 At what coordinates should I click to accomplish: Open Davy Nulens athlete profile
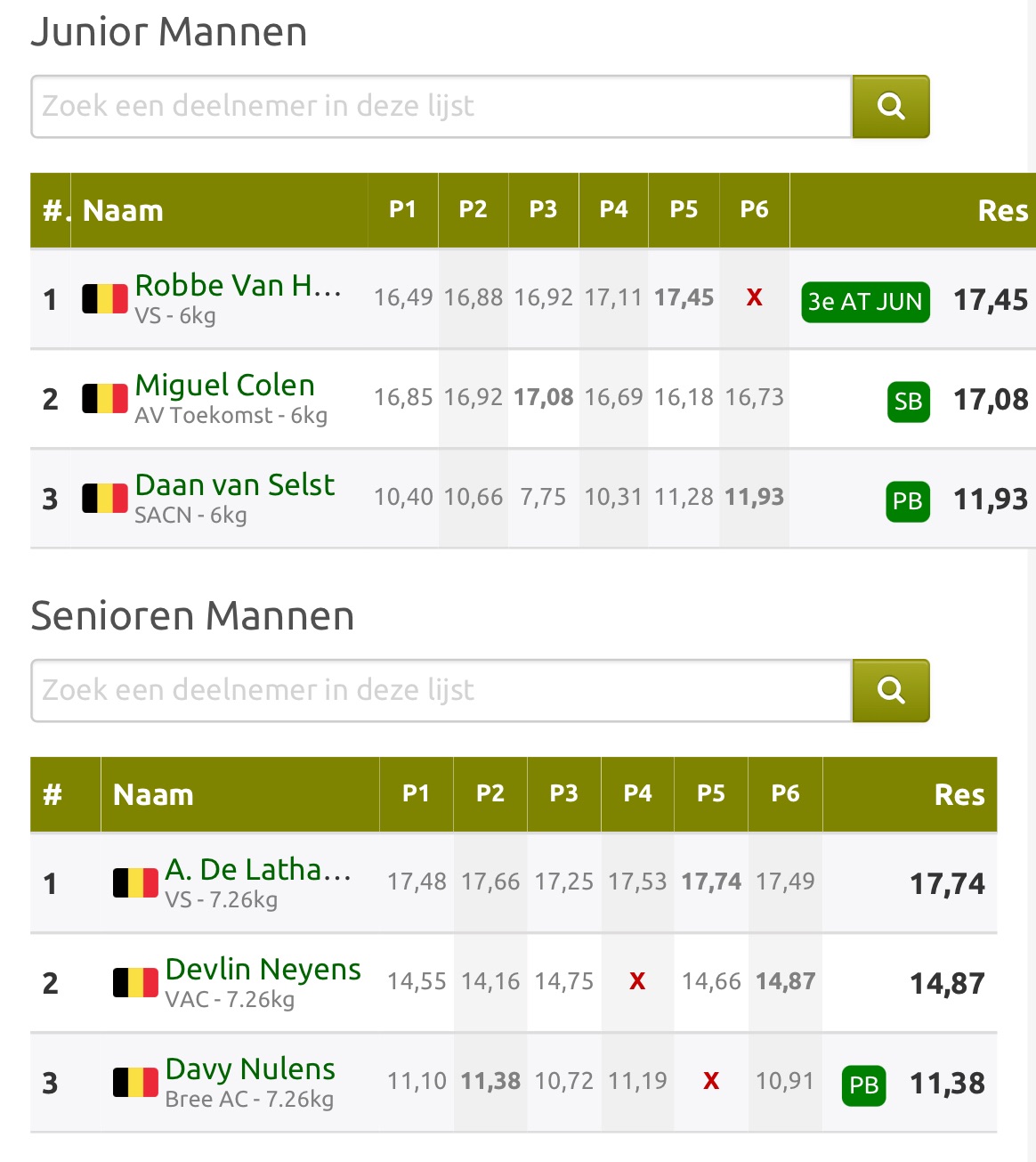(250, 1069)
